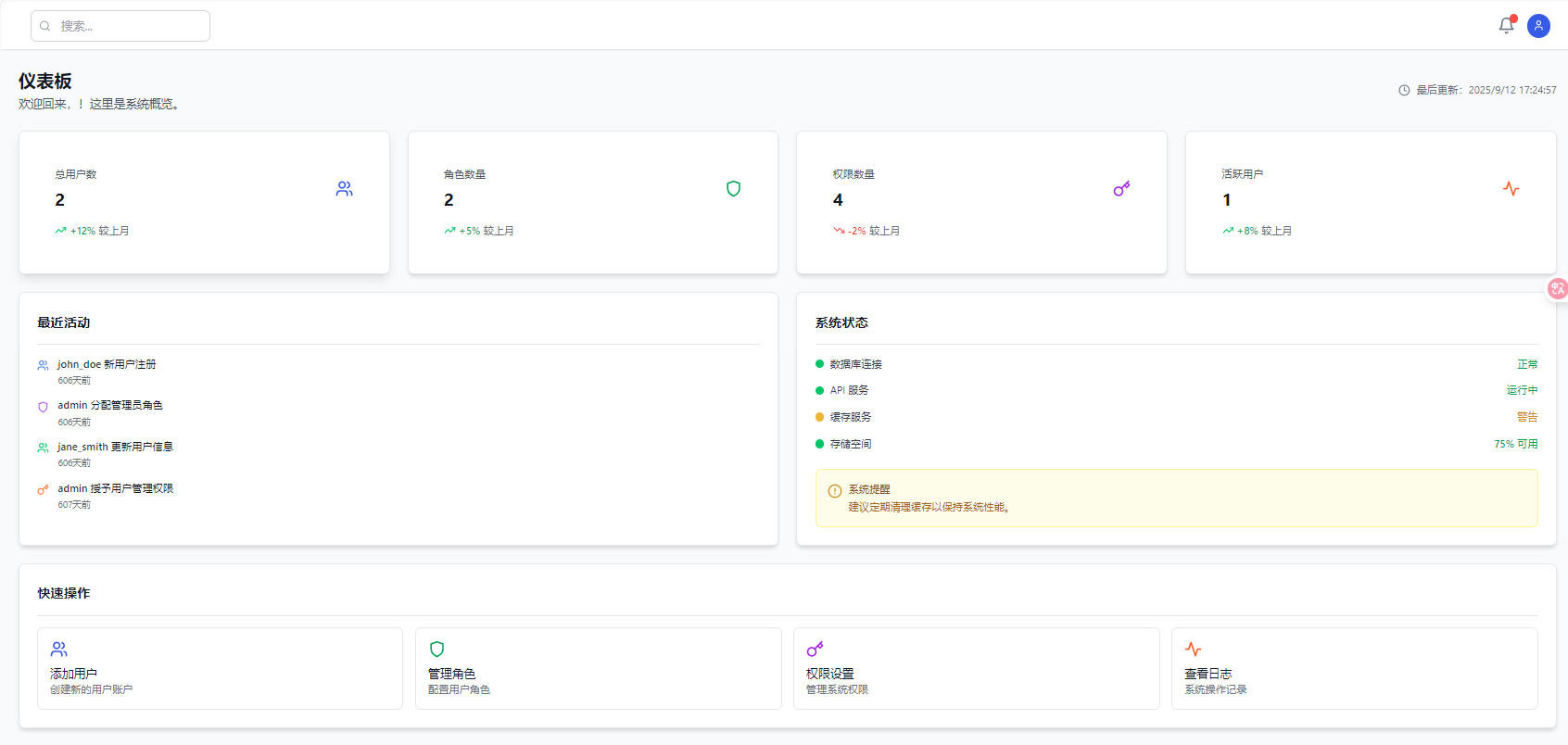Click the pink translate floating icon
This screenshot has height=745, width=1568.
pyautogui.click(x=1557, y=289)
